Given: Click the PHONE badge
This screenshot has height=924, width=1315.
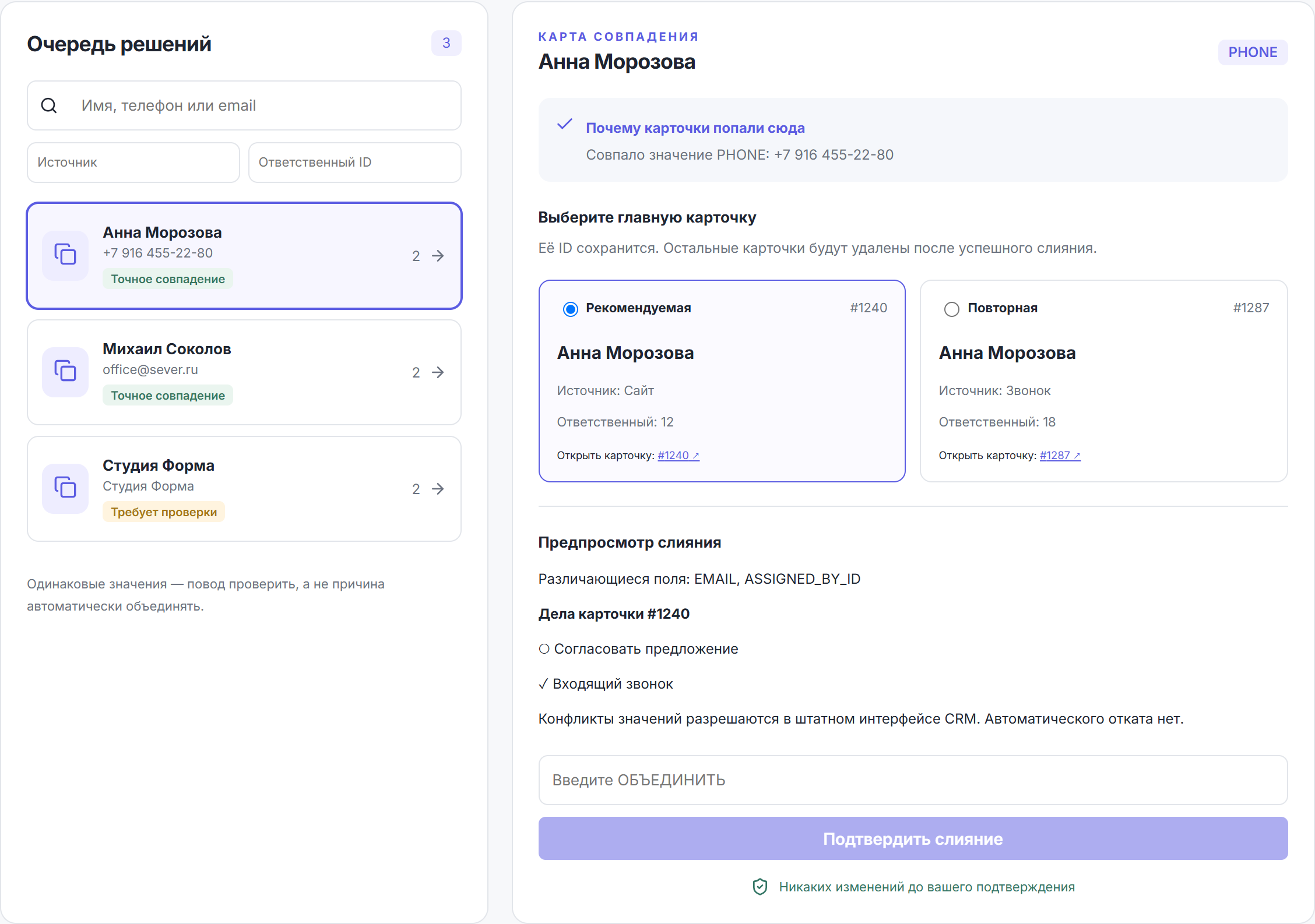Looking at the screenshot, I should [x=1253, y=52].
